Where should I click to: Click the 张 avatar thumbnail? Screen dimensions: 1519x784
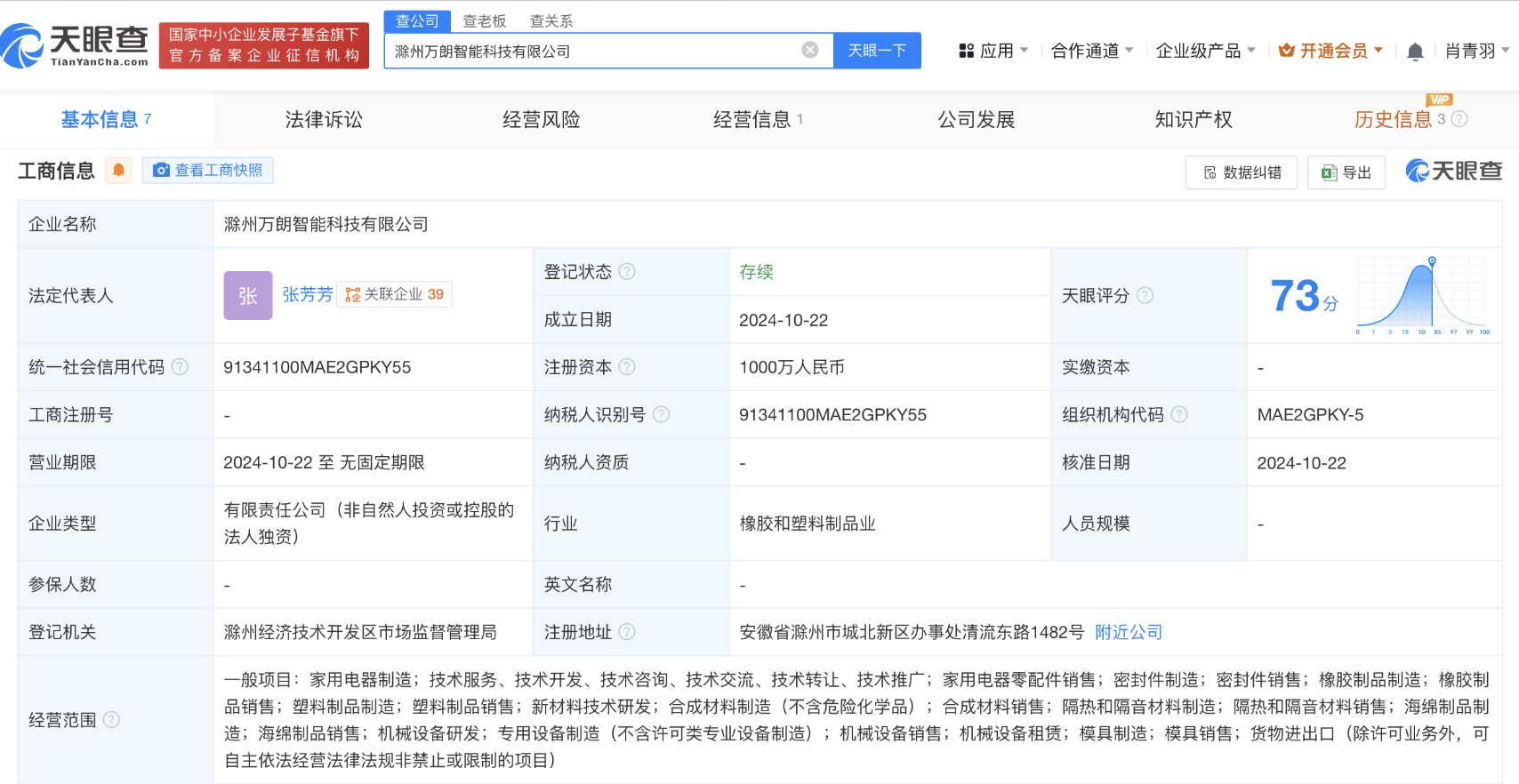[x=247, y=295]
